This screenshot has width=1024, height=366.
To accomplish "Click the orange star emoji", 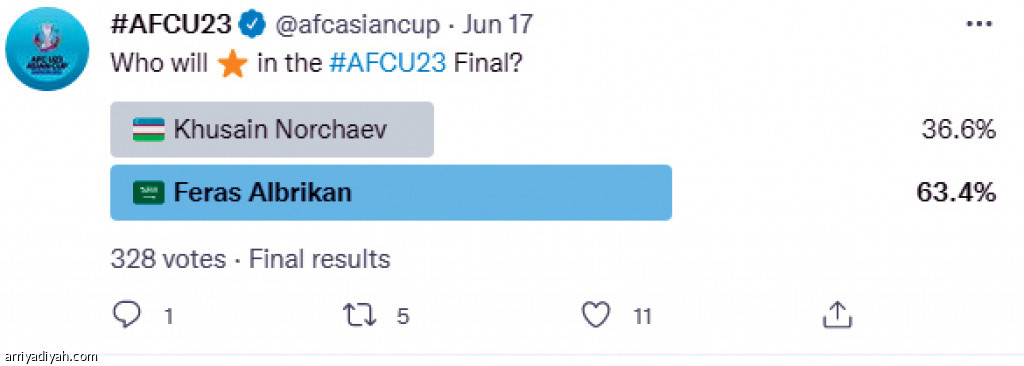I will coord(232,63).
